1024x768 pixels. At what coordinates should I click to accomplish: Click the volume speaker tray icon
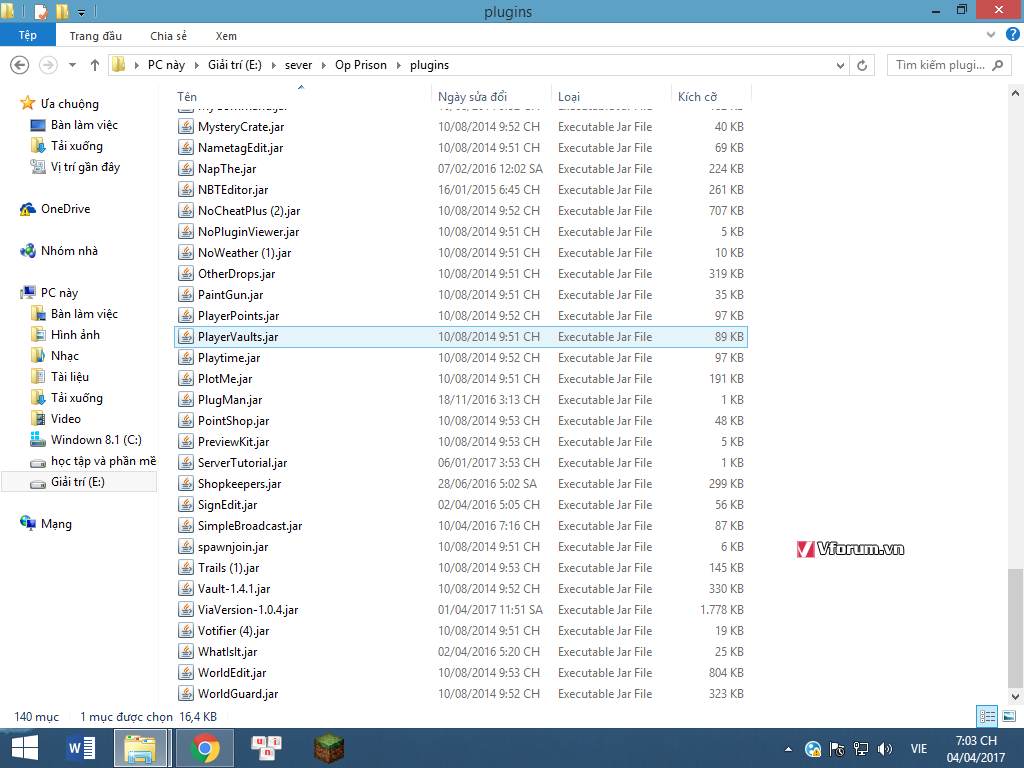(885, 749)
